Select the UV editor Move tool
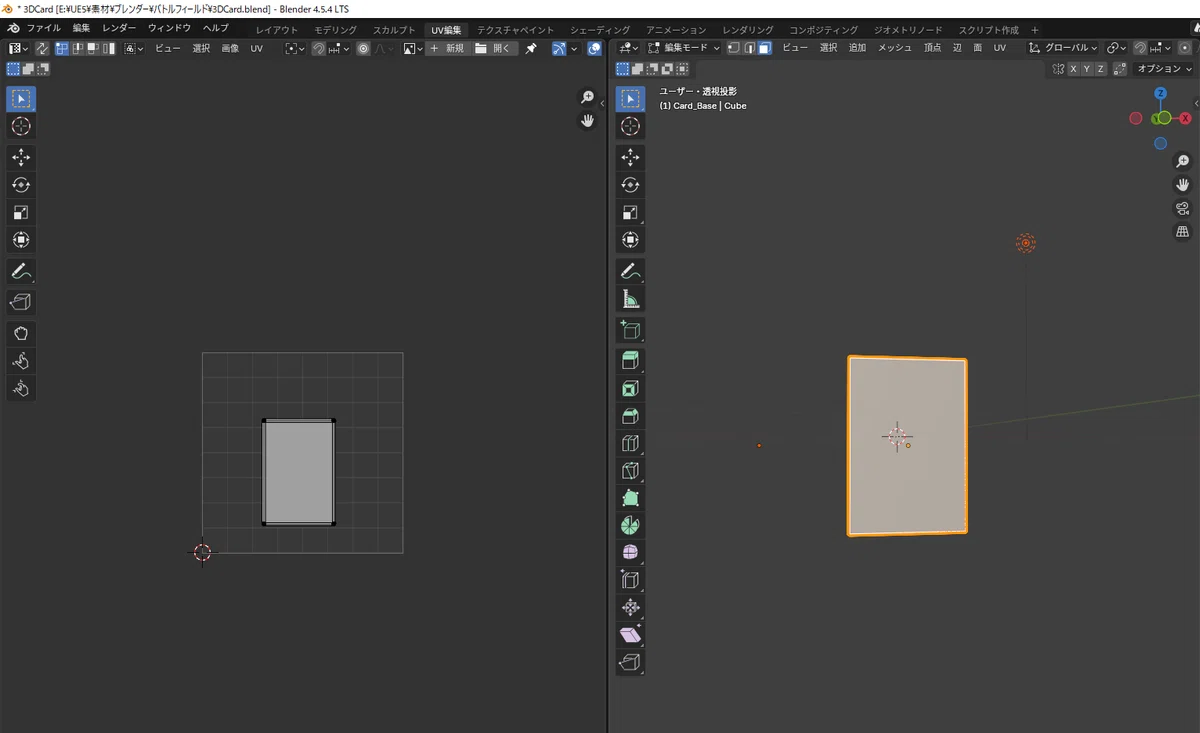The height and width of the screenshot is (733, 1200). tap(21, 157)
